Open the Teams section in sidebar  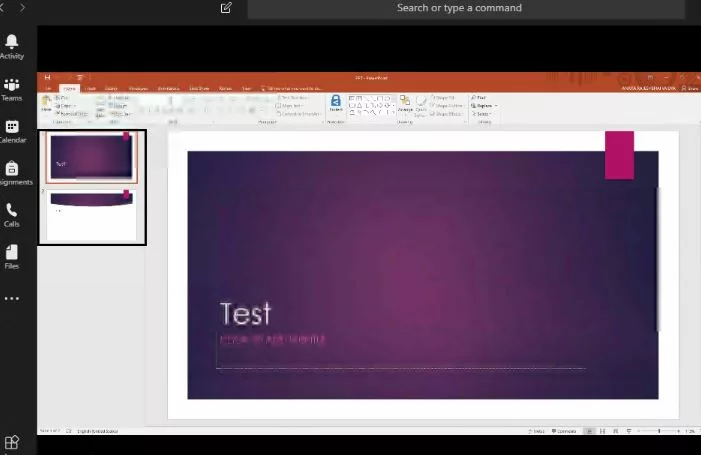pos(12,89)
